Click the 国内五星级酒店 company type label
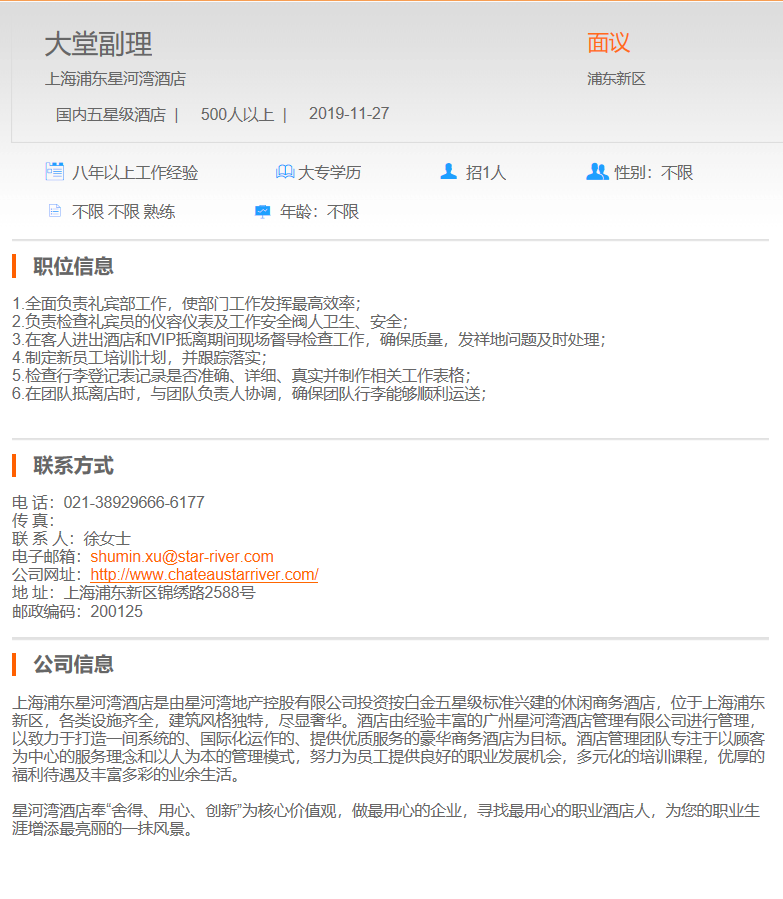This screenshot has height=899, width=783. (110, 114)
